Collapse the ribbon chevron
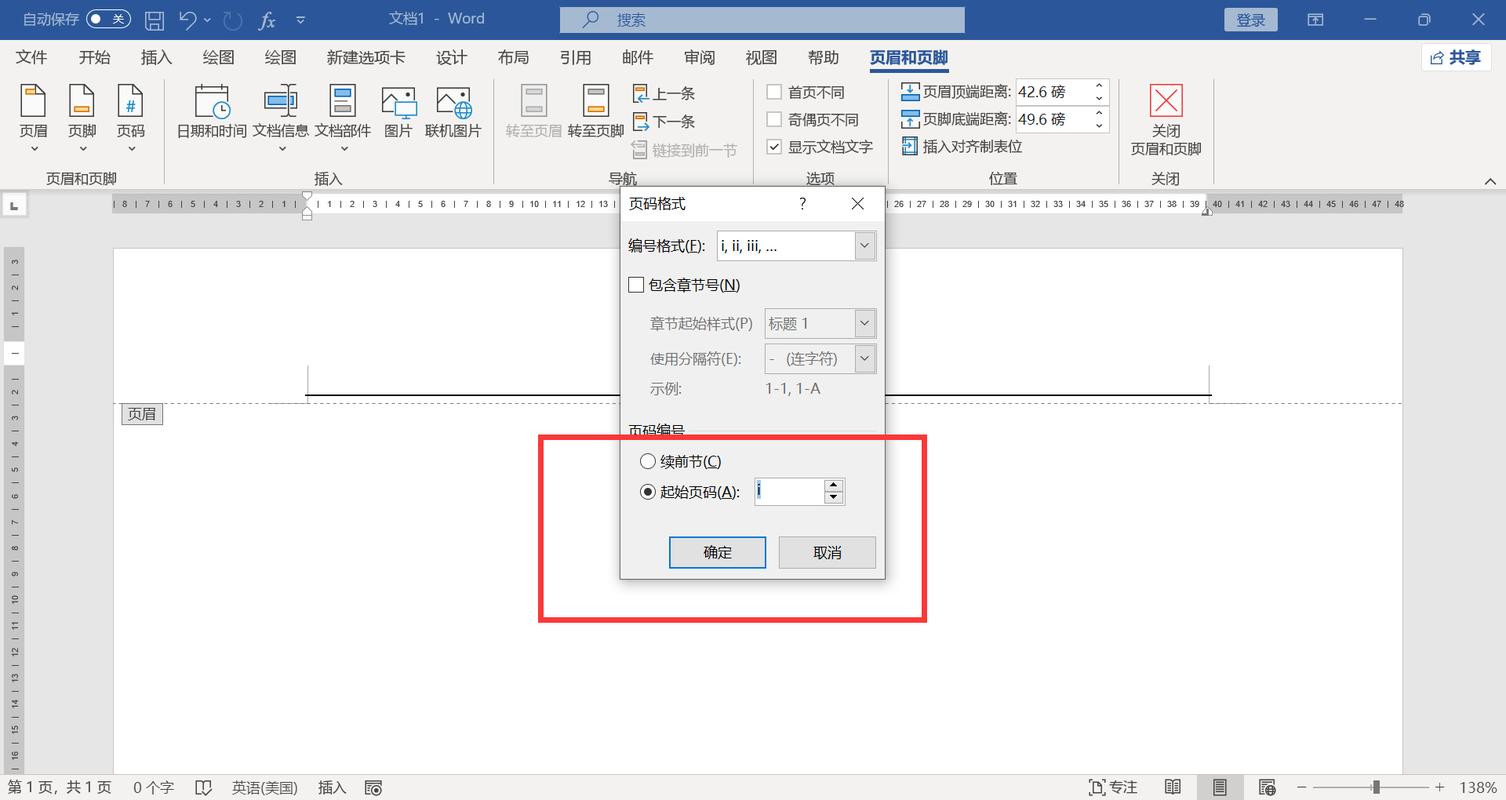Image resolution: width=1506 pixels, height=800 pixels. [x=1490, y=181]
